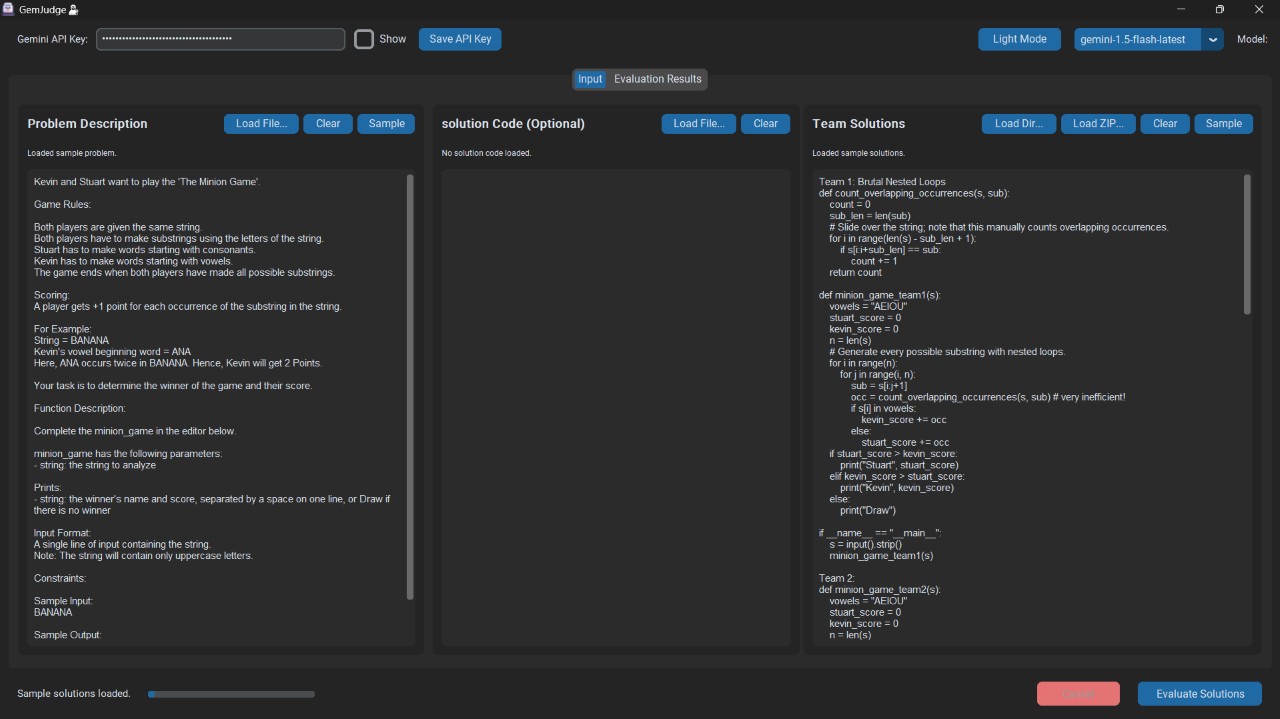Load a solution code file

(x=698, y=123)
